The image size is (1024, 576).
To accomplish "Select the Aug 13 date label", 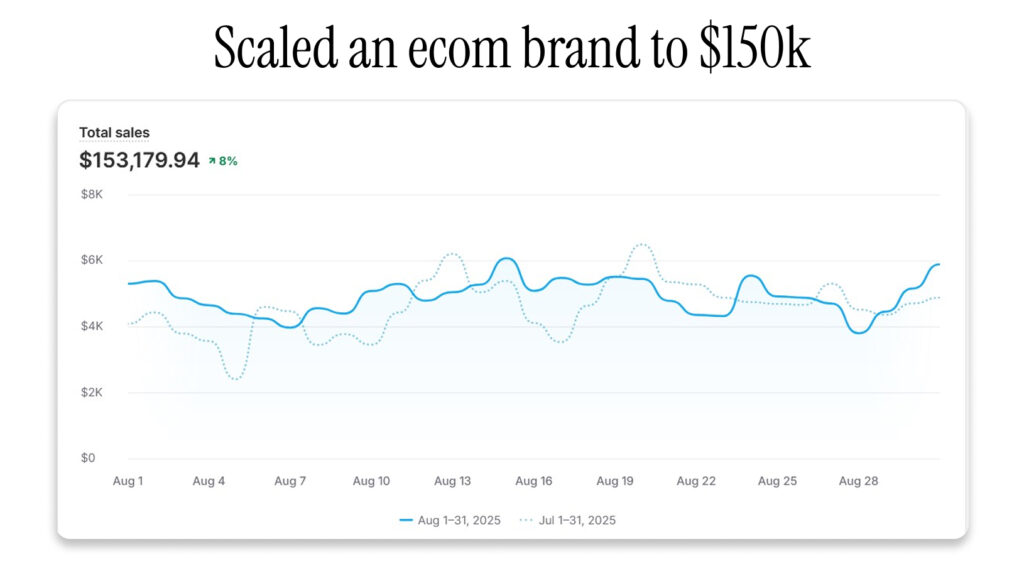I will click(x=452, y=481).
